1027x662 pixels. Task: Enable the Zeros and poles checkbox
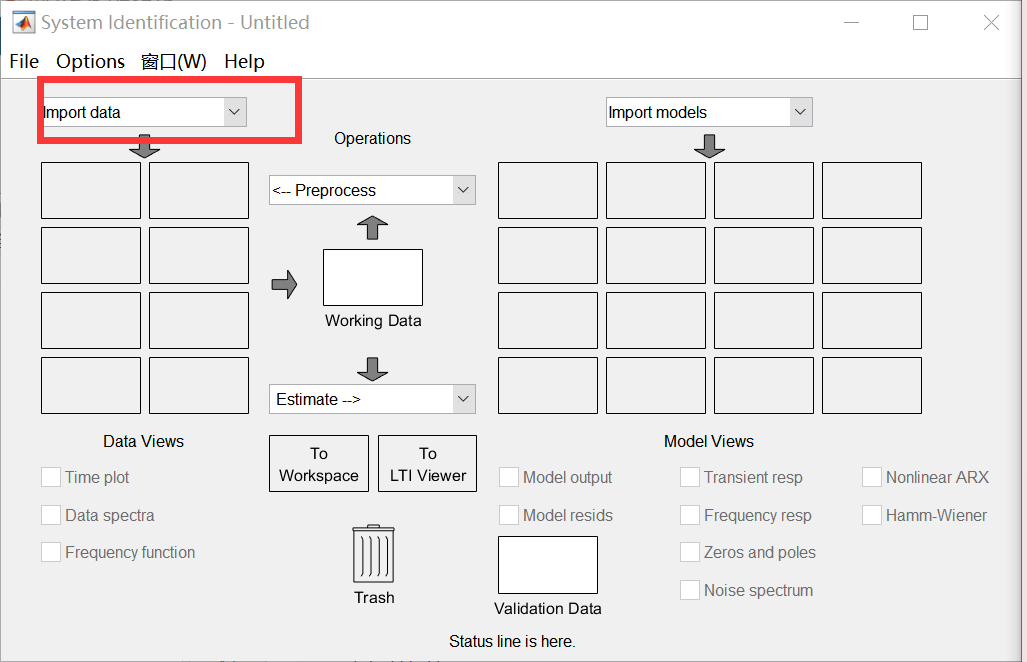689,552
